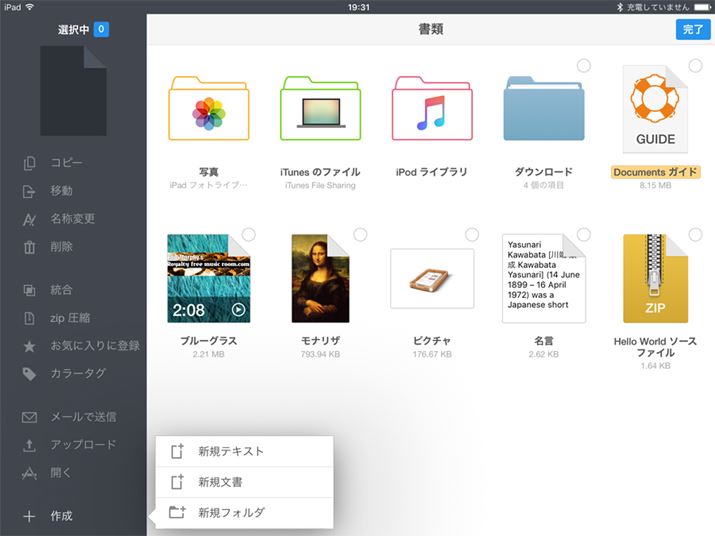715x536 pixels.
Task: Tap the お気に入りに登録 star icon
Action: click(x=30, y=346)
